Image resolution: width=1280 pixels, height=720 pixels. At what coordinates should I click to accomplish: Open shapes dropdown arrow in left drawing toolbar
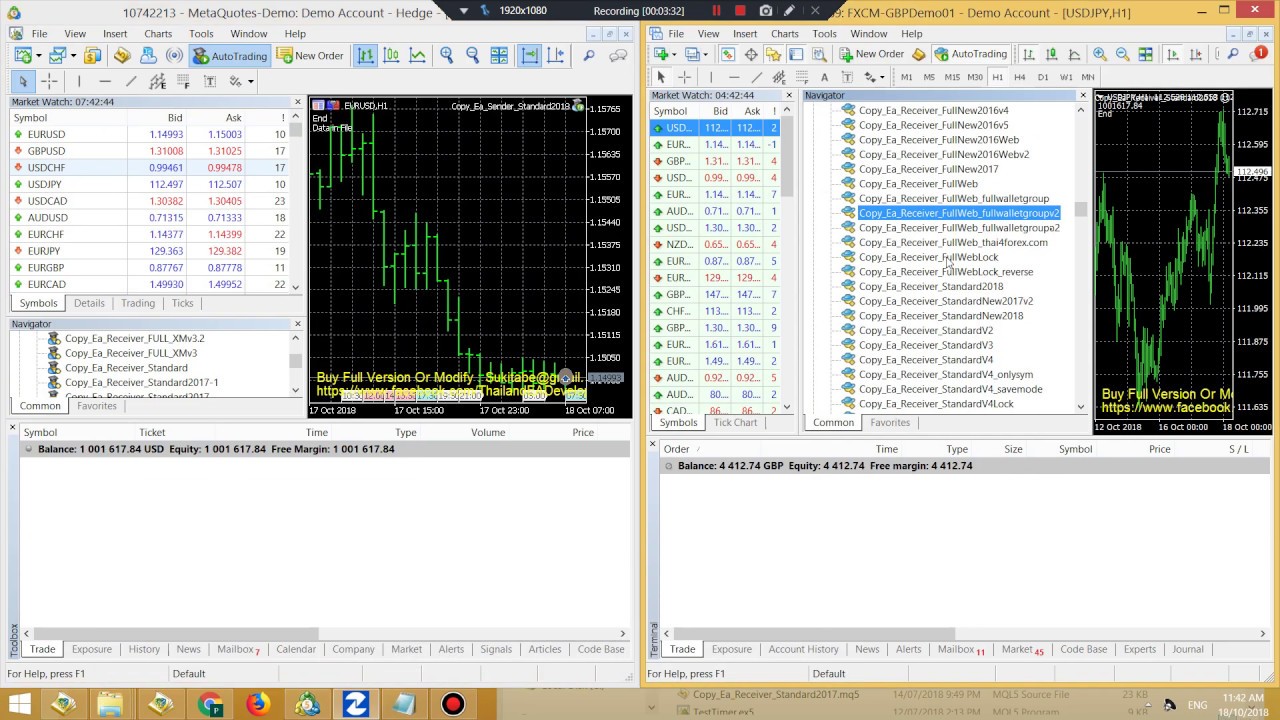250,81
